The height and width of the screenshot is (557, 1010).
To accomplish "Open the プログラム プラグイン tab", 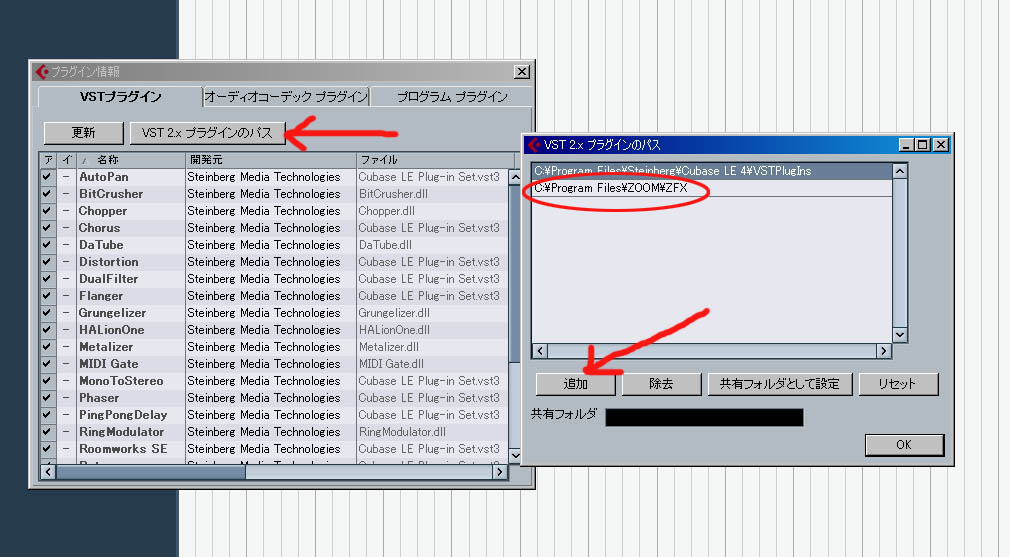I will pos(452,97).
